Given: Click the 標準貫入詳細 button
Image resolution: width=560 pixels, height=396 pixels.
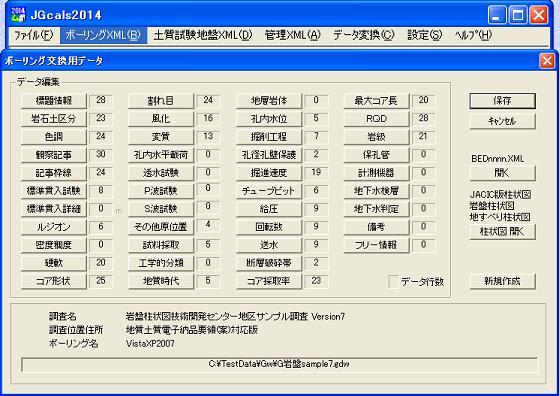Looking at the screenshot, I should click(54, 209).
